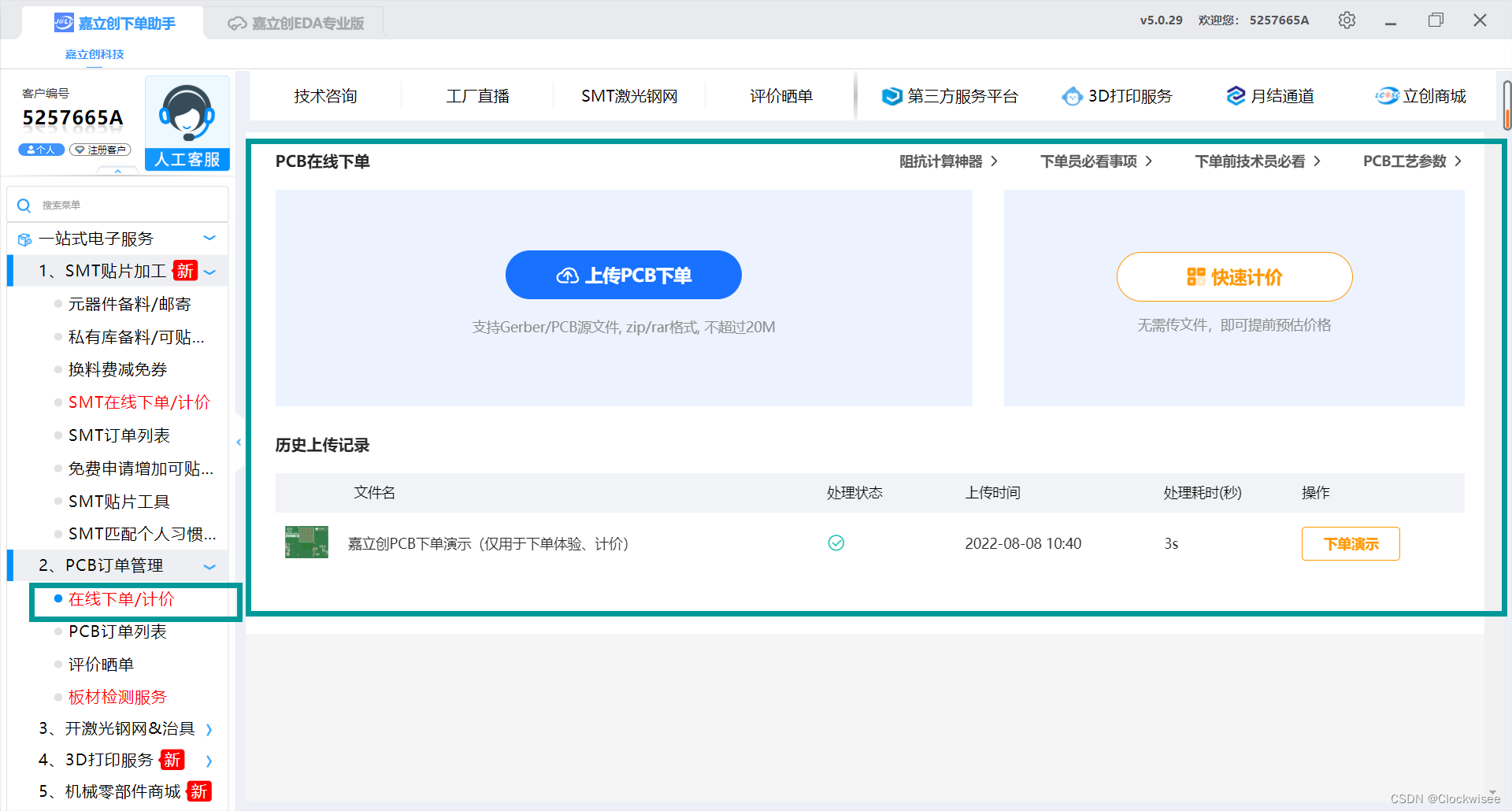This screenshot has height=811, width=1512.
Task: Open 下单前技术员必看 link
Action: tap(1258, 161)
